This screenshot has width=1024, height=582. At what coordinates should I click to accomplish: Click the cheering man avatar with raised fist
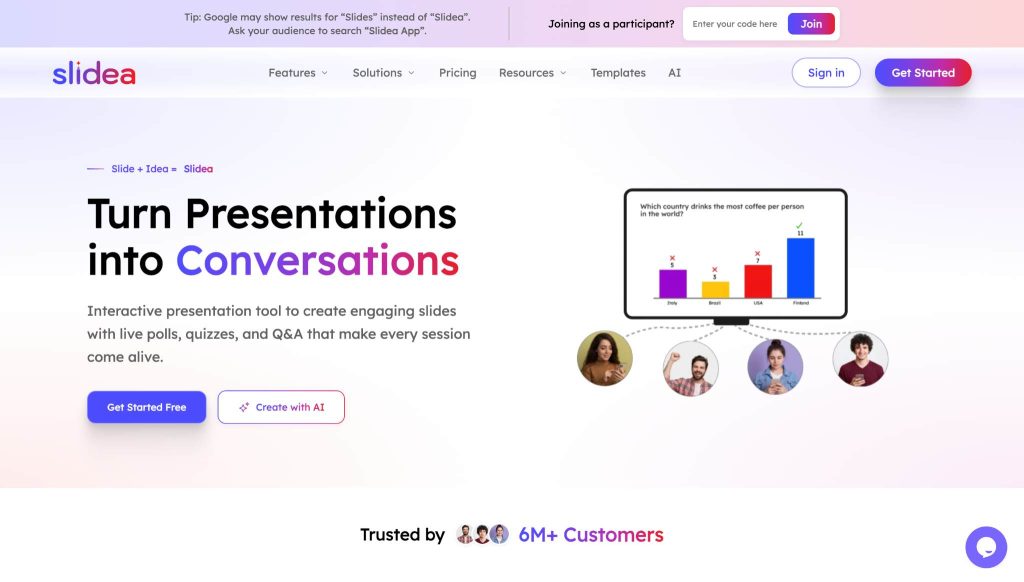[x=690, y=368]
